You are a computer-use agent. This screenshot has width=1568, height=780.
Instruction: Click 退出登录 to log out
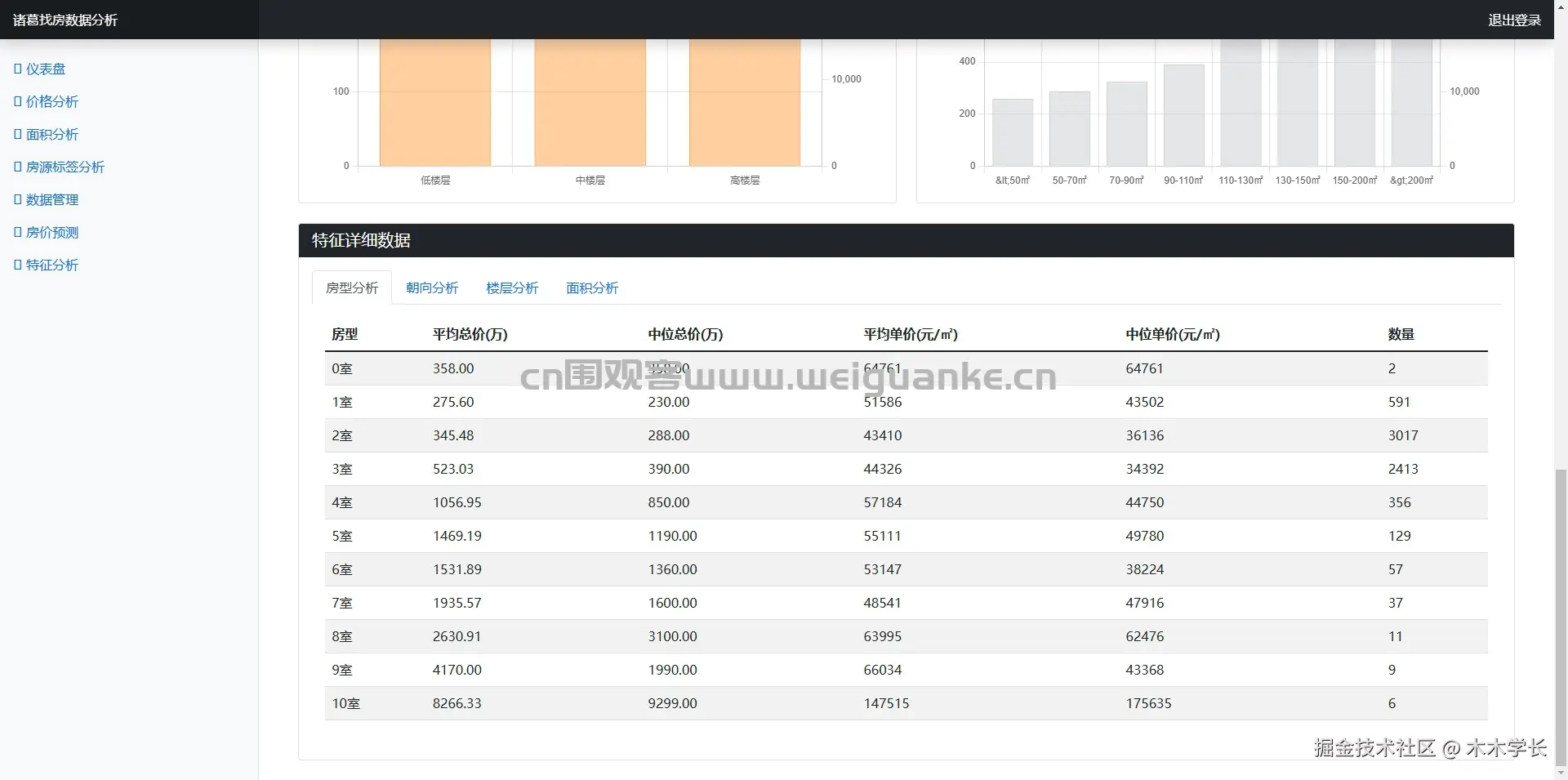tap(1514, 20)
